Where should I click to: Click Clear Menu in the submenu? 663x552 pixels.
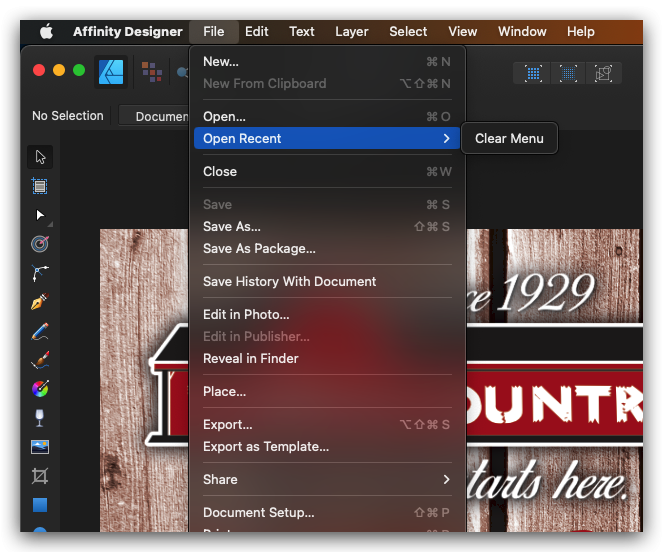[509, 138]
